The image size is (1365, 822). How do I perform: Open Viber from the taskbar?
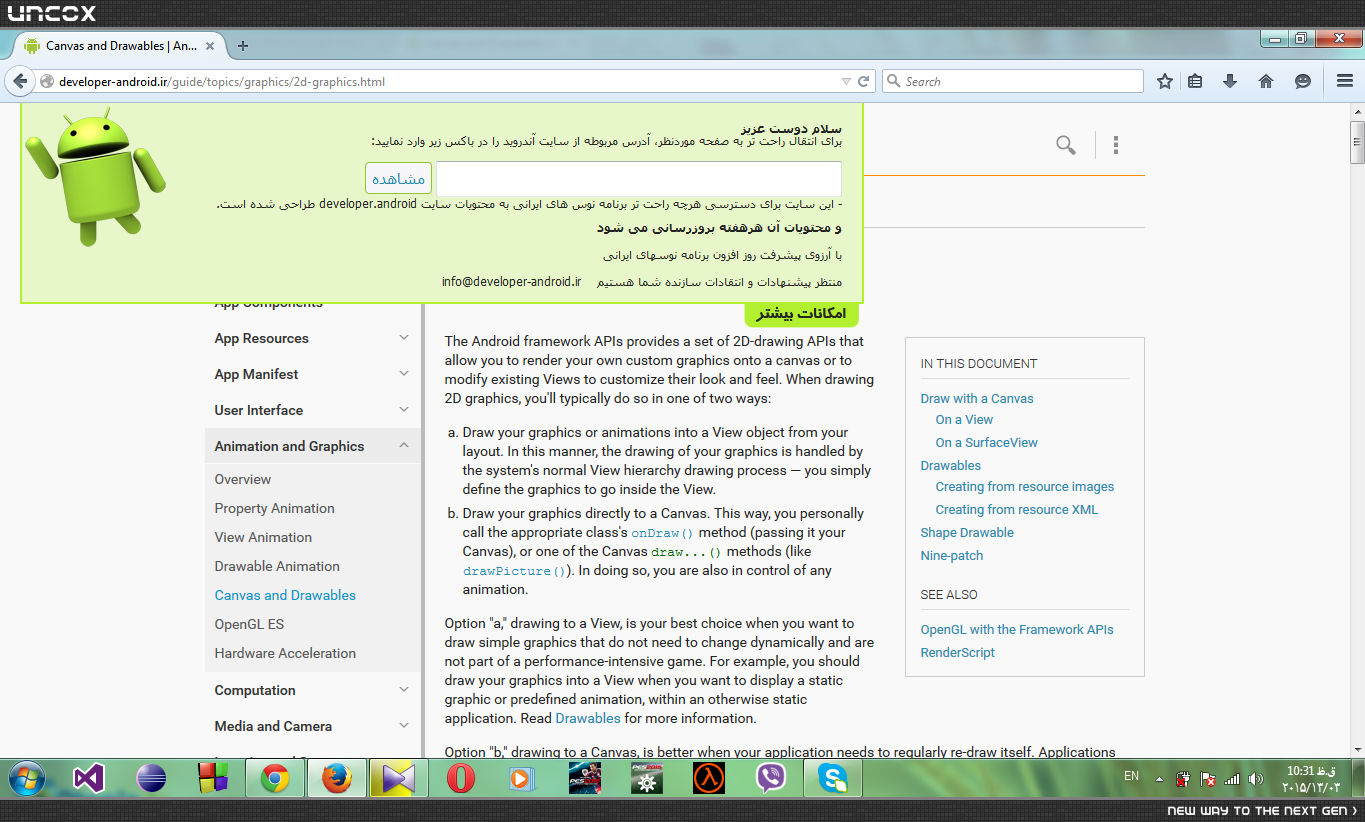(771, 778)
